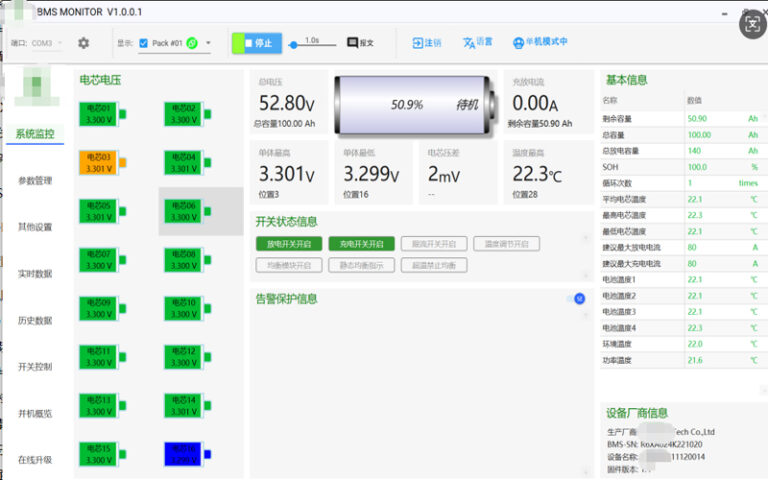This screenshot has width=768, height=480.
Task: Click the 注销 logout icon
Action: (x=418, y=43)
